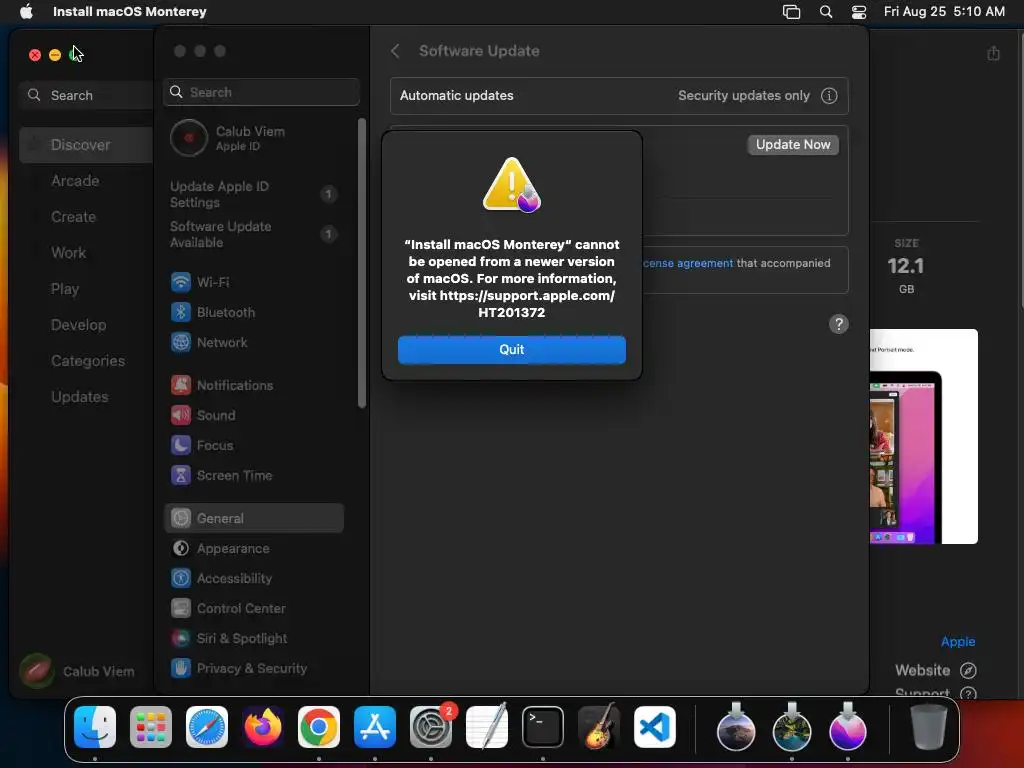The height and width of the screenshot is (768, 1024).
Task: Select Develop in App Store sidebar
Action: tap(86, 325)
